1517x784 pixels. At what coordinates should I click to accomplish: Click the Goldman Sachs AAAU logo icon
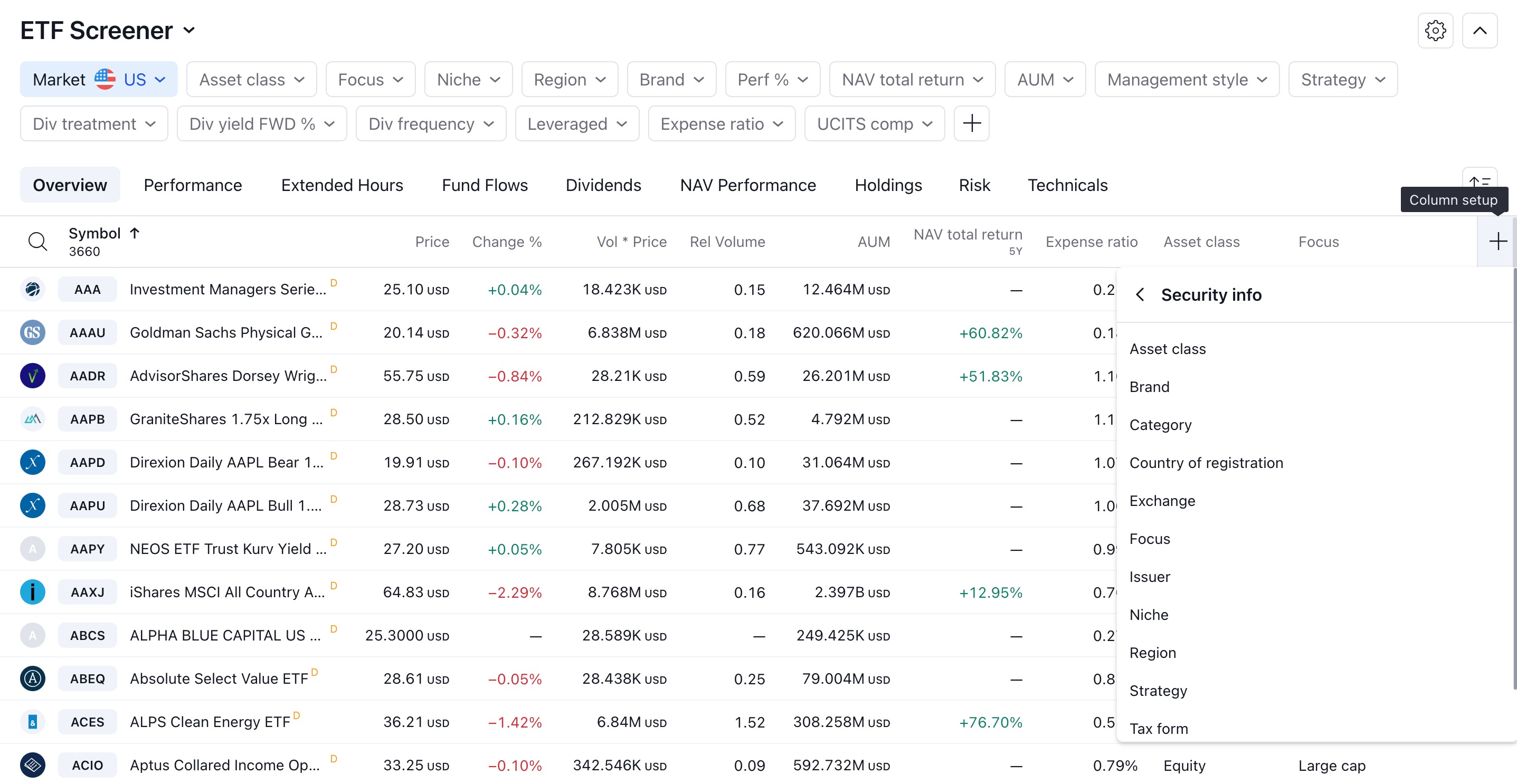32,332
